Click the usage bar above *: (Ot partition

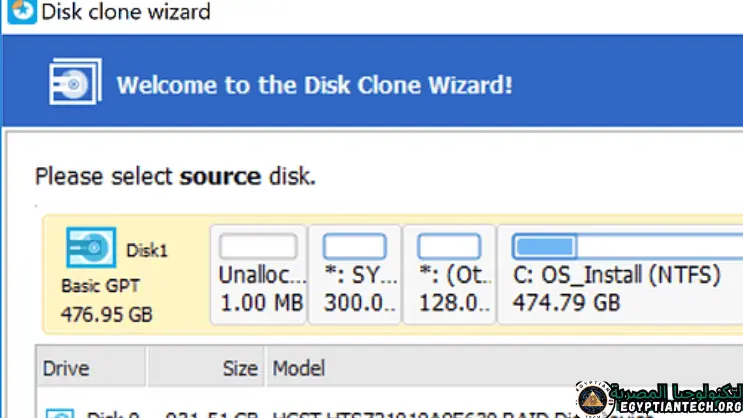[449, 246]
